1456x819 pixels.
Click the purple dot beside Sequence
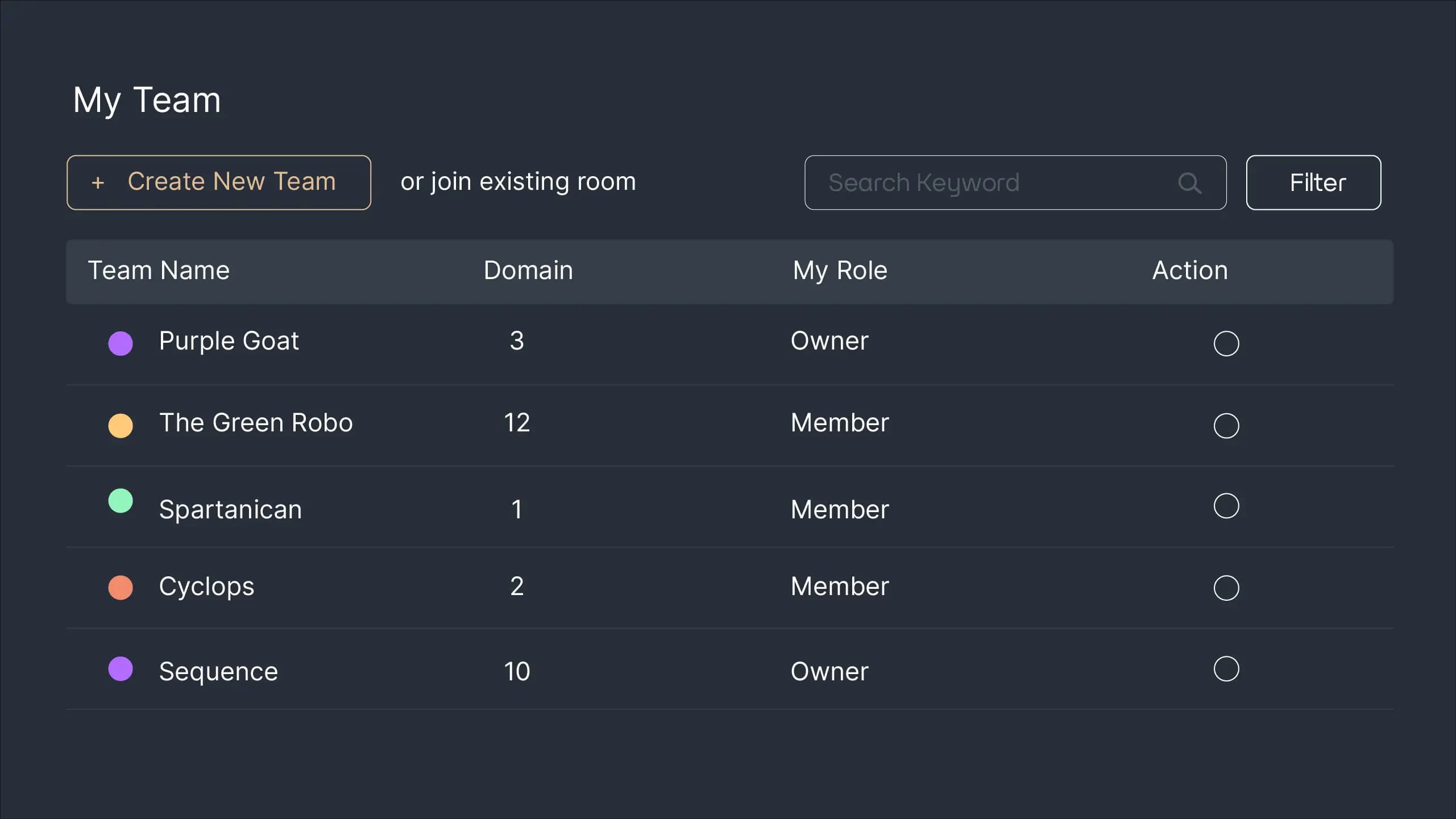tap(121, 668)
